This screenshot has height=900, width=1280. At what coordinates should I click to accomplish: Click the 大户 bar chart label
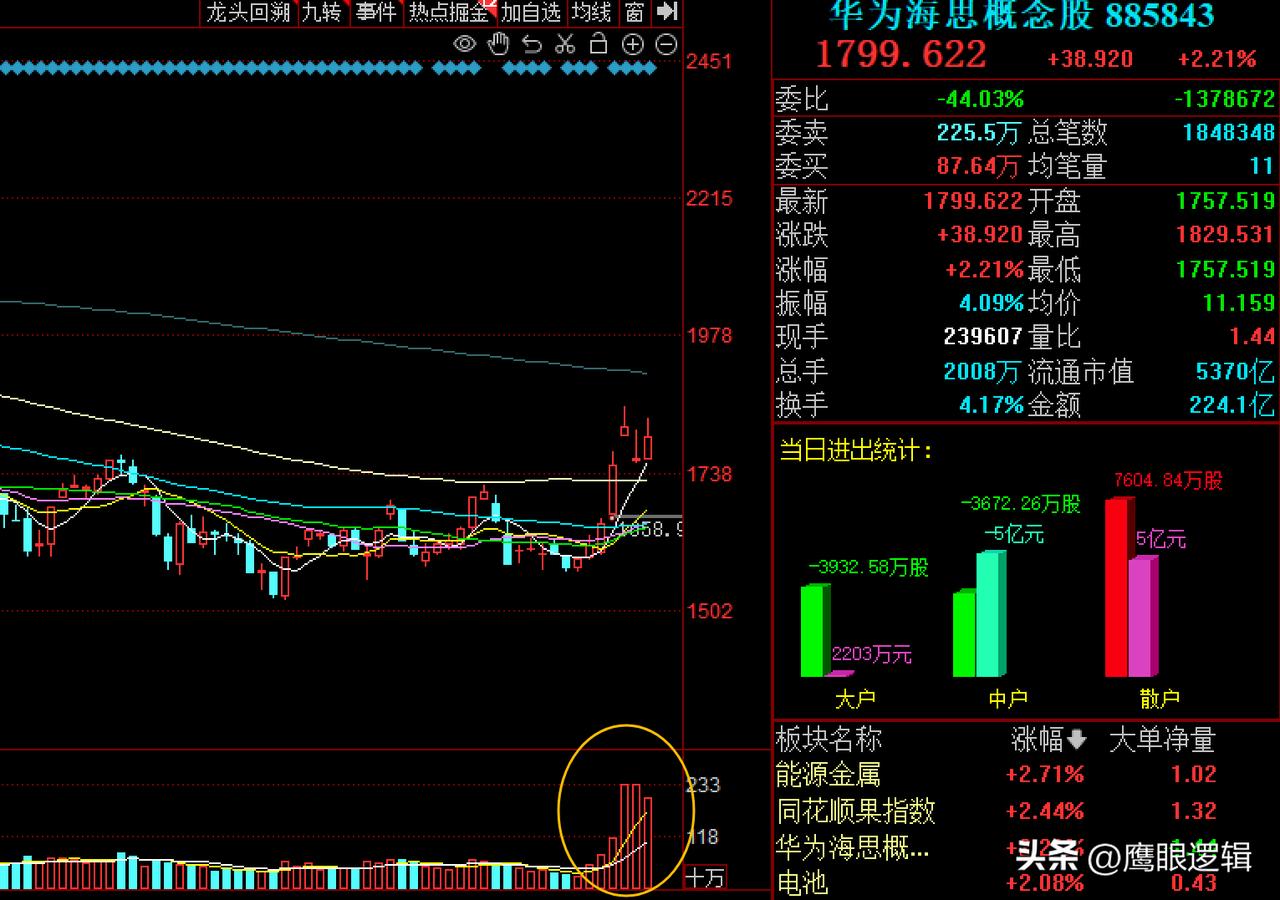coord(854,699)
